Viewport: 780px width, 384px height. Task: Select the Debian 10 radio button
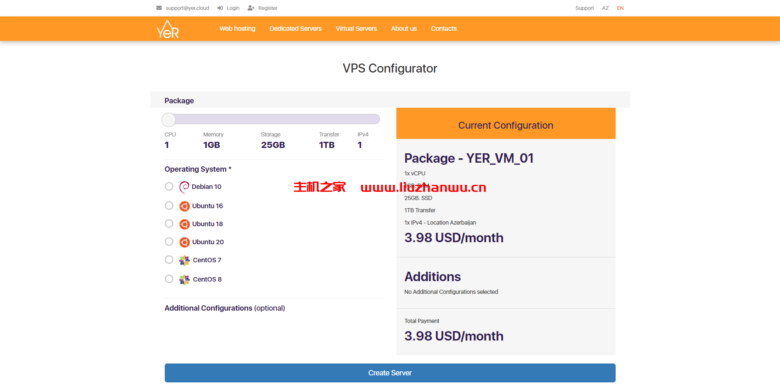[x=169, y=187]
